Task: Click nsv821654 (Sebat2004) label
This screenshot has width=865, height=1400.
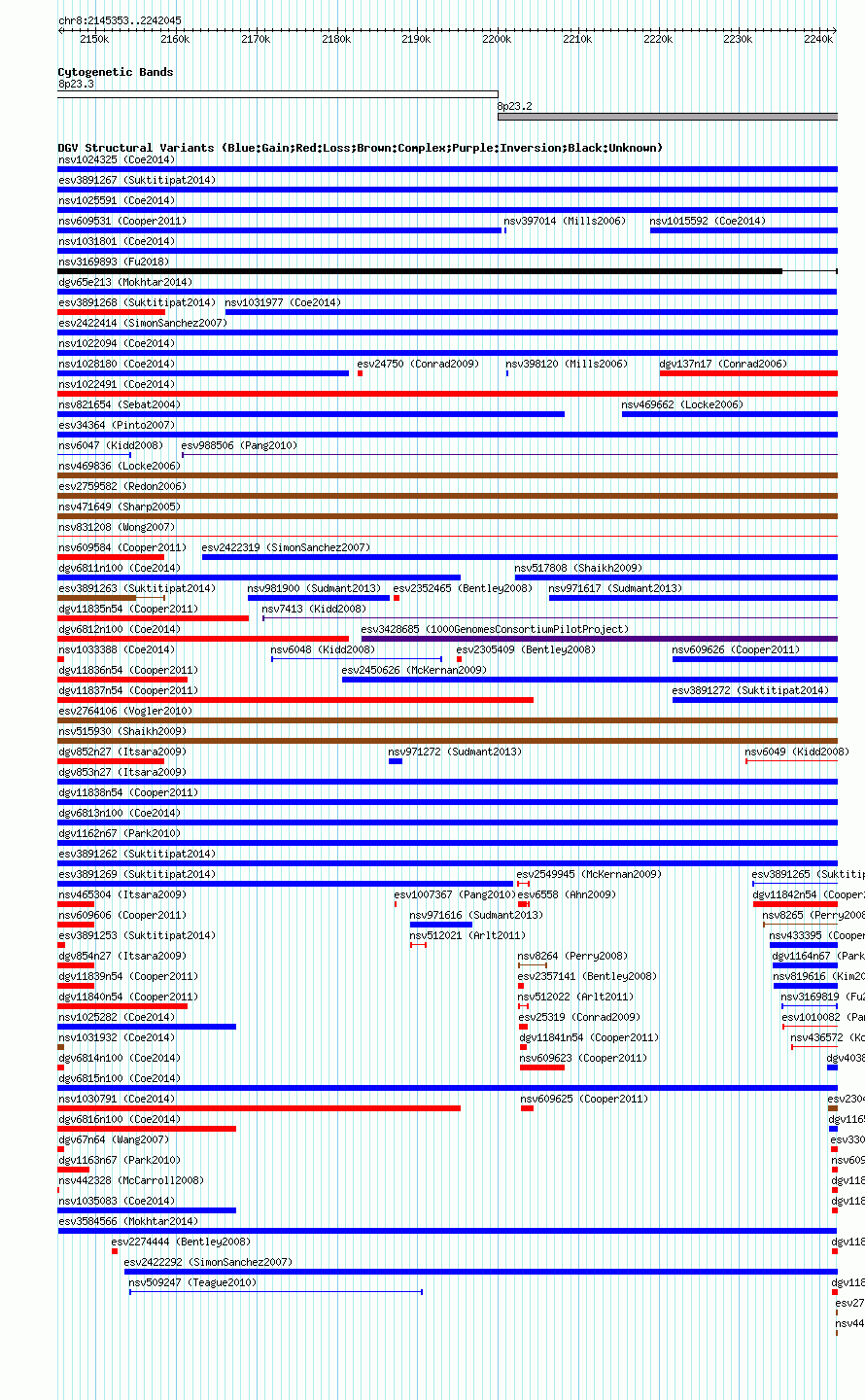Action: [120, 404]
